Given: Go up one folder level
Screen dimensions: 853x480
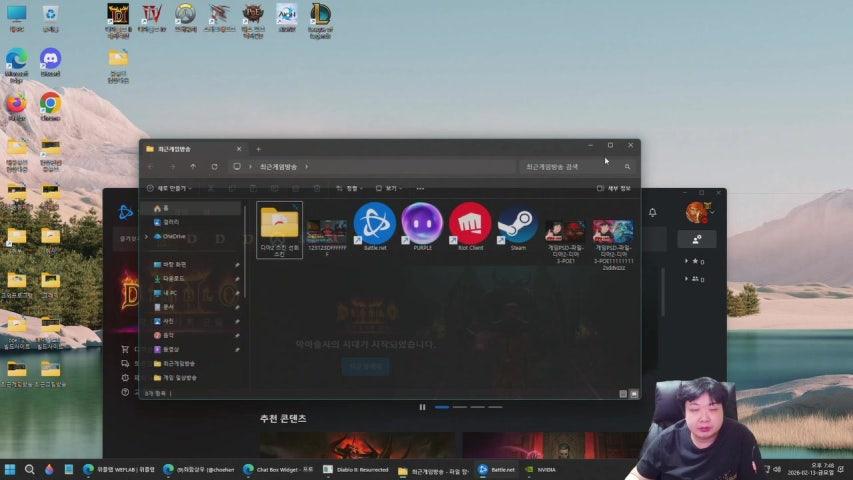Looking at the screenshot, I should pos(193,167).
